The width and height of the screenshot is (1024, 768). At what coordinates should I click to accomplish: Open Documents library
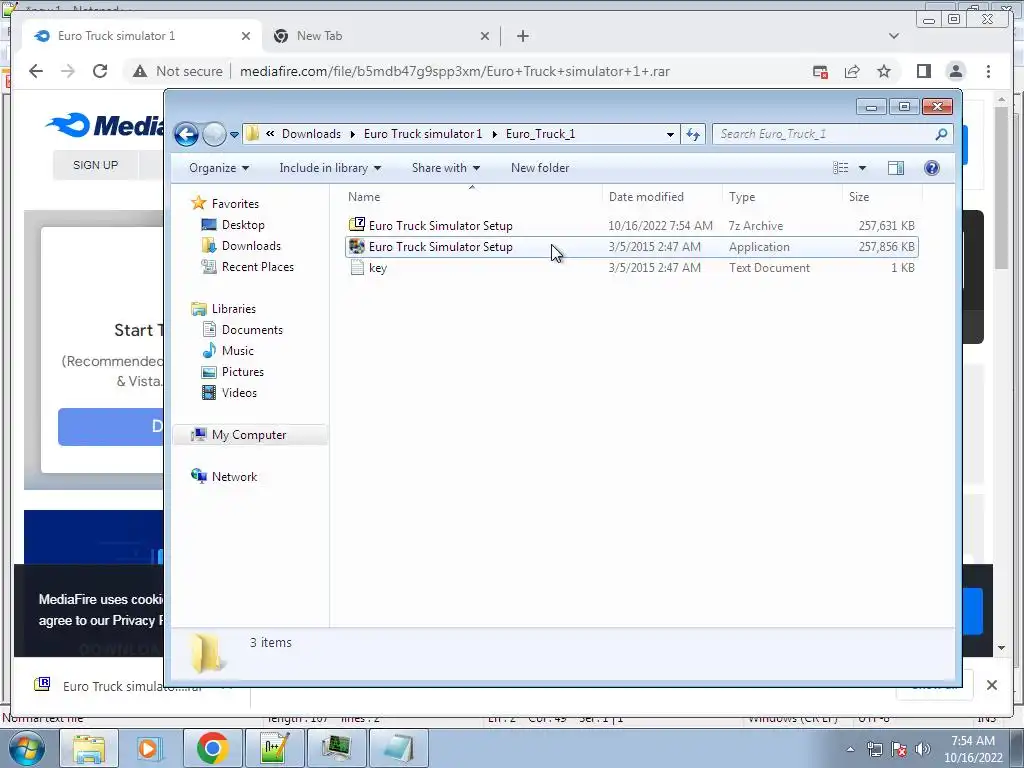(x=252, y=330)
